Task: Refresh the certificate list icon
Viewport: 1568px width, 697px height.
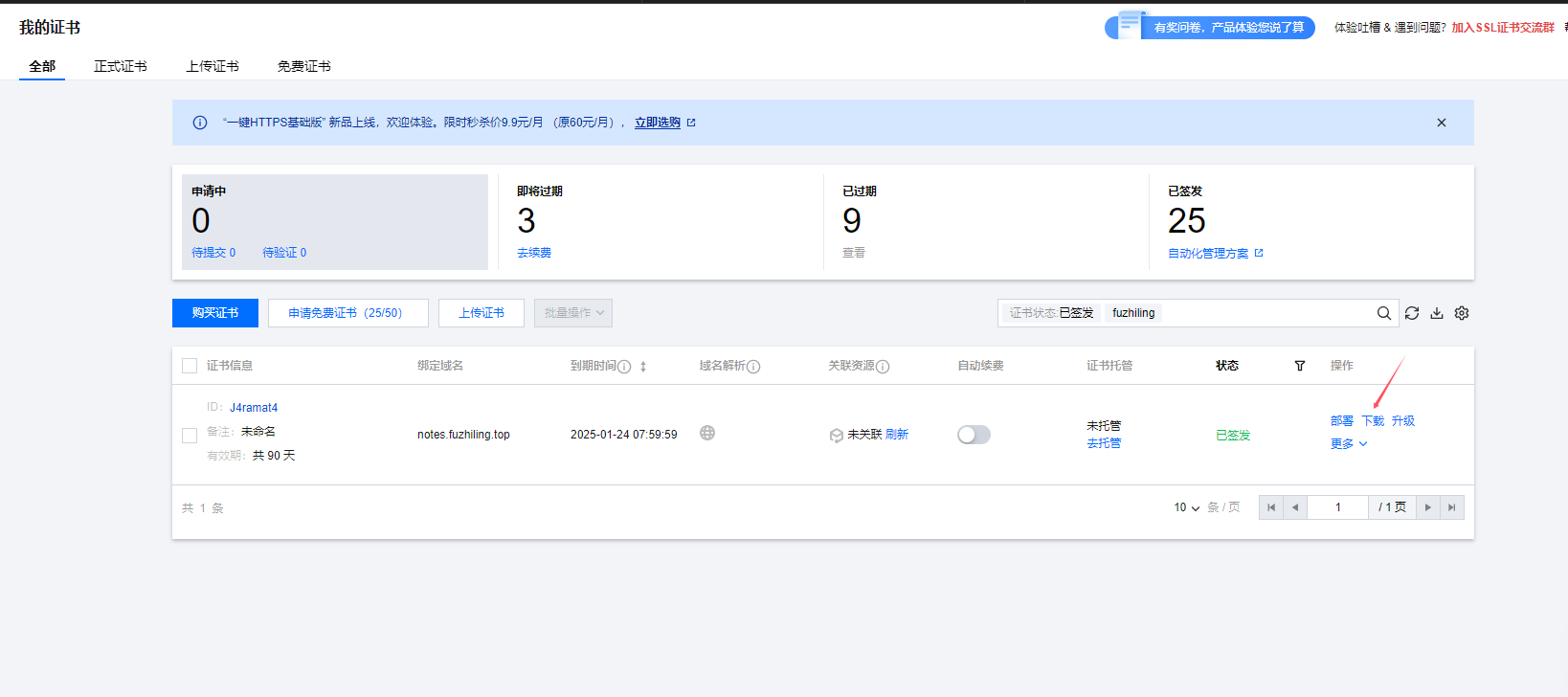Action: click(x=1411, y=313)
